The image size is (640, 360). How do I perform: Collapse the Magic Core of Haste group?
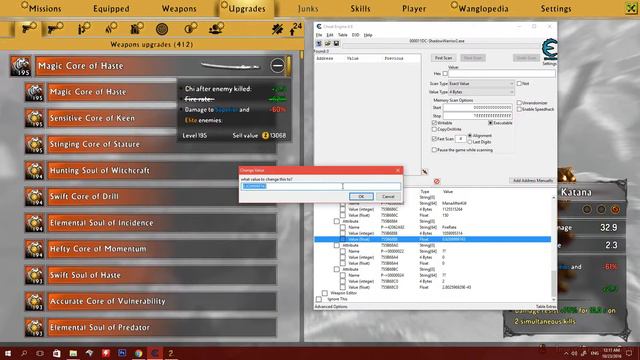[277, 65]
